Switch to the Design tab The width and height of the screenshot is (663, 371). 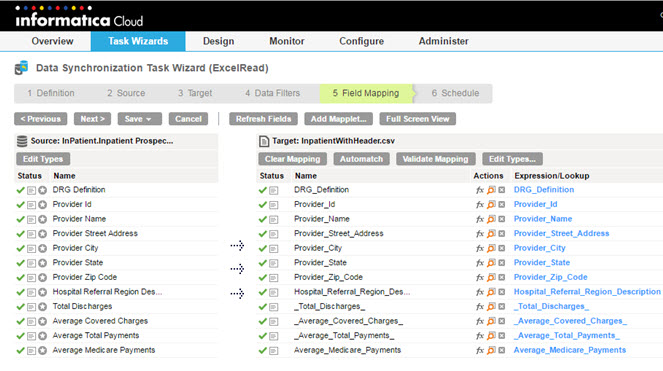pos(219,41)
